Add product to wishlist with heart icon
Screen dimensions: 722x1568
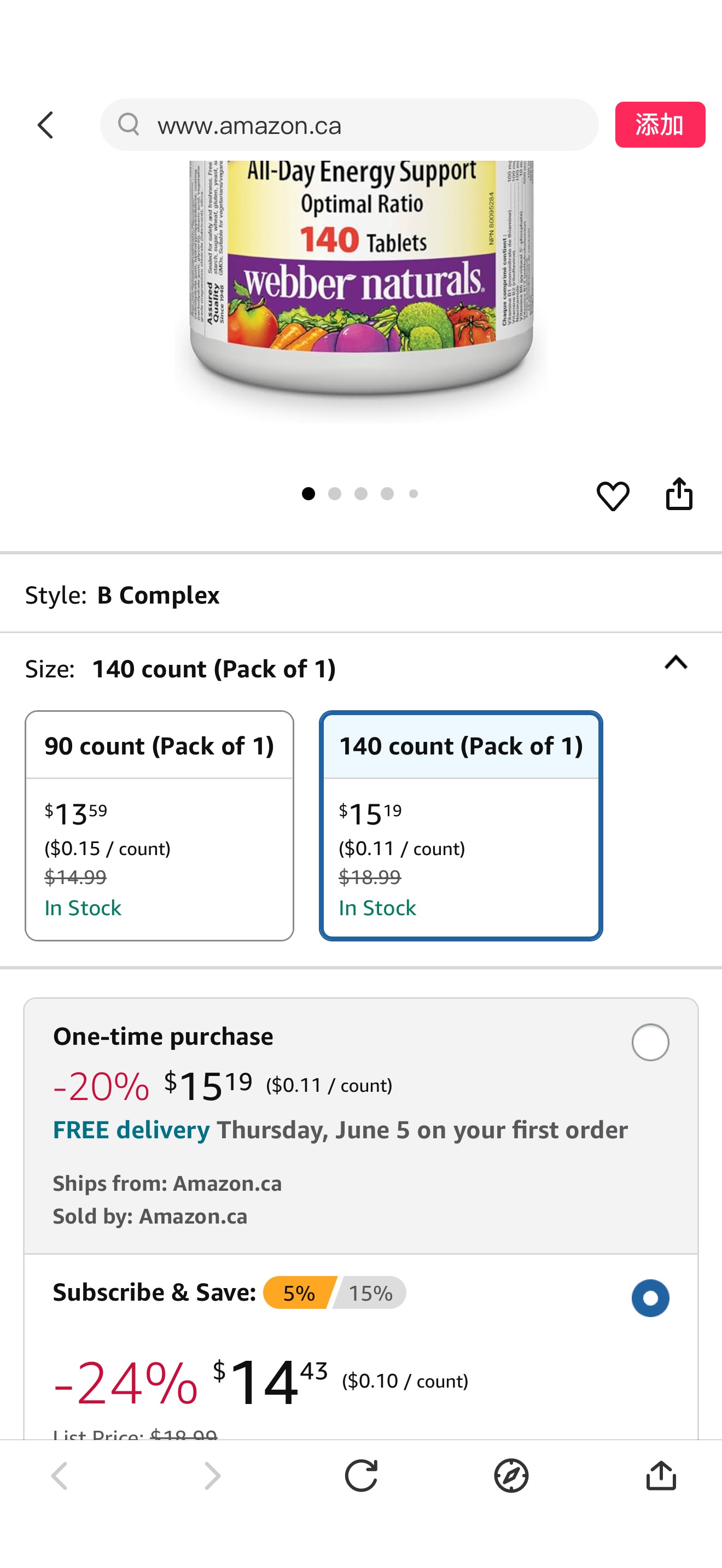pyautogui.click(x=613, y=495)
